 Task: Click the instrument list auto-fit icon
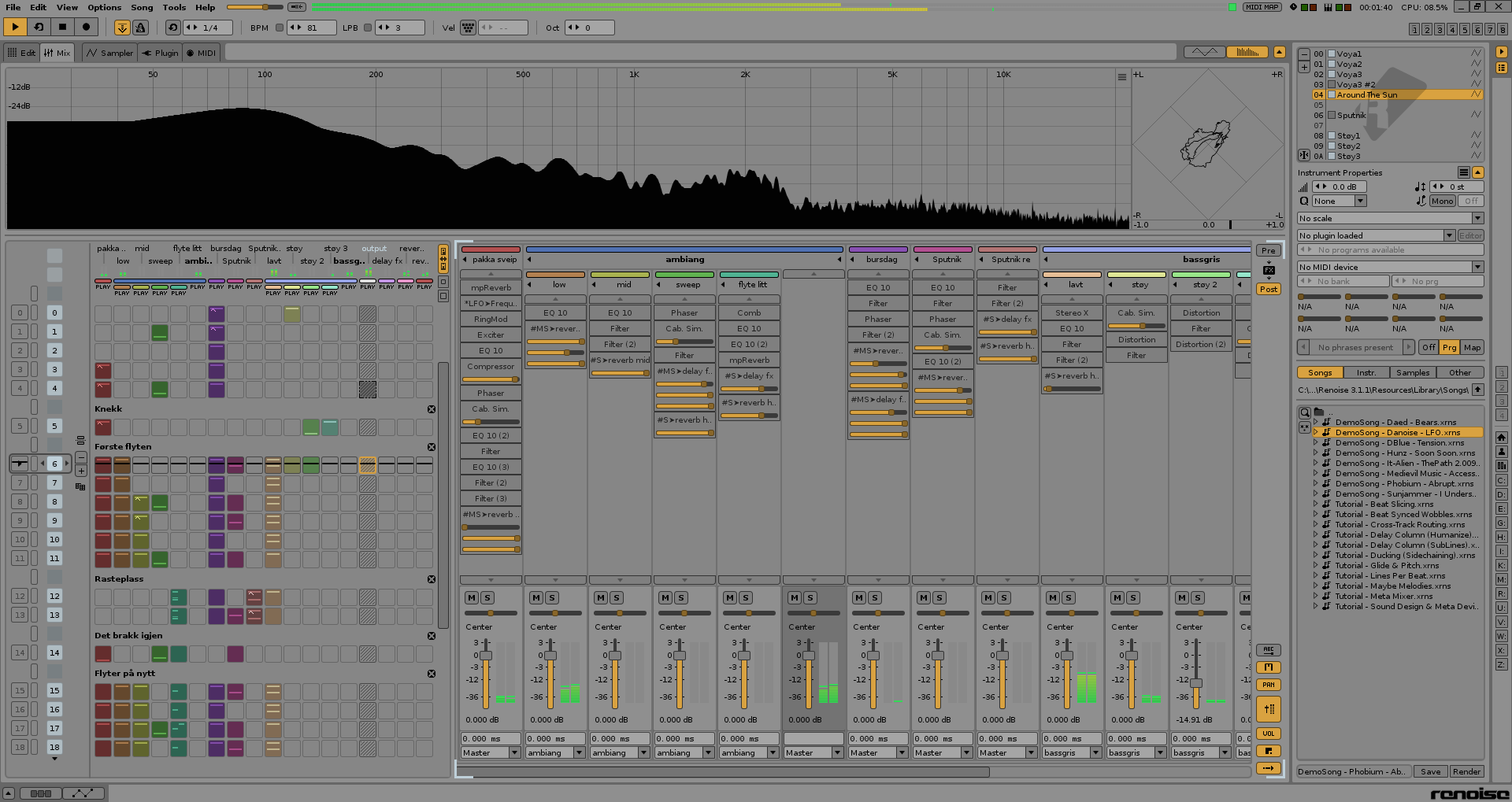point(1304,156)
